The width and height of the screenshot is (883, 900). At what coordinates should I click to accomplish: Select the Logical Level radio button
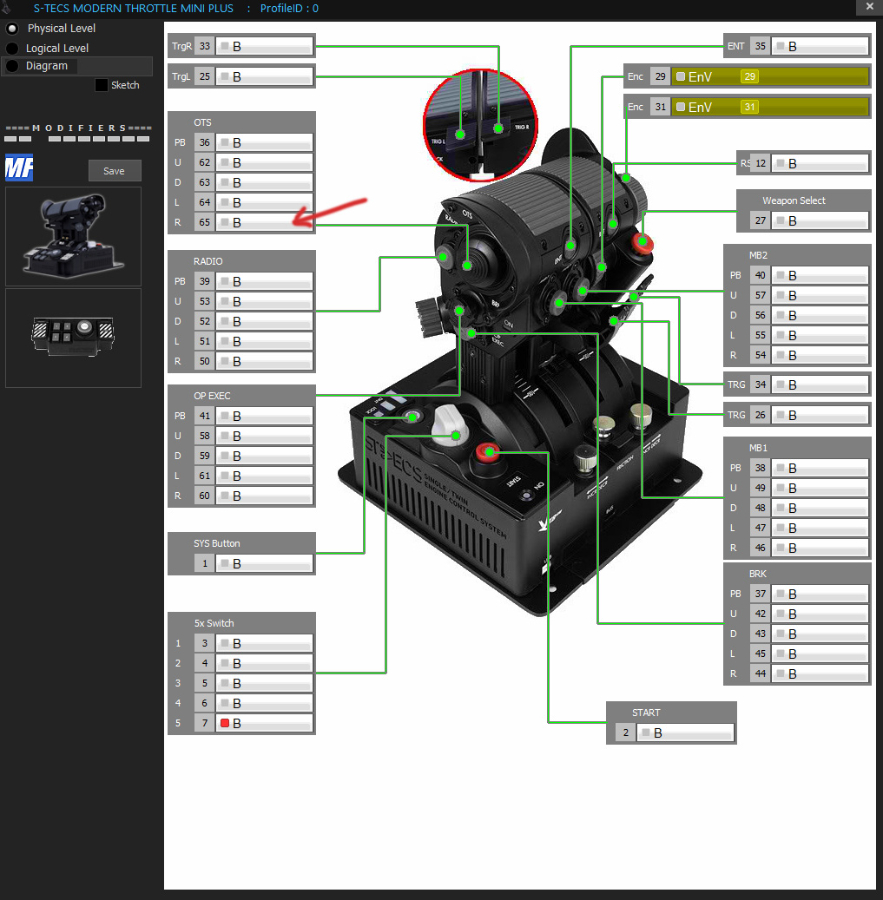[x=12, y=48]
